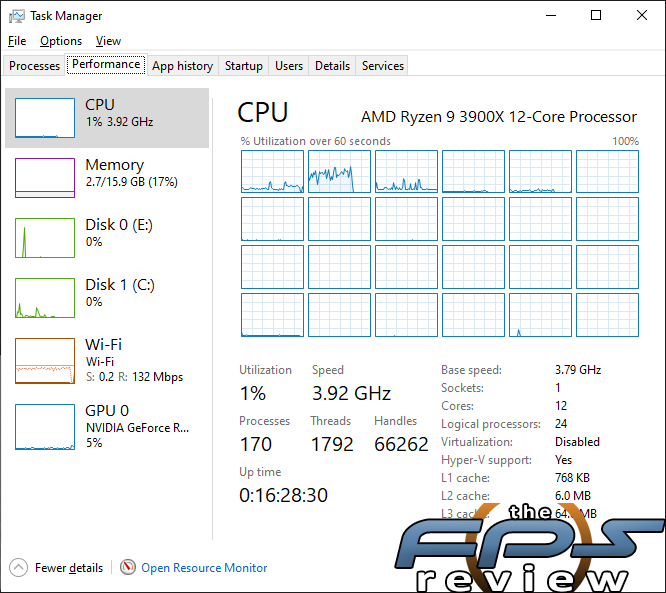Minimize the Task Manager window
The width and height of the screenshot is (666, 593).
[x=551, y=16]
